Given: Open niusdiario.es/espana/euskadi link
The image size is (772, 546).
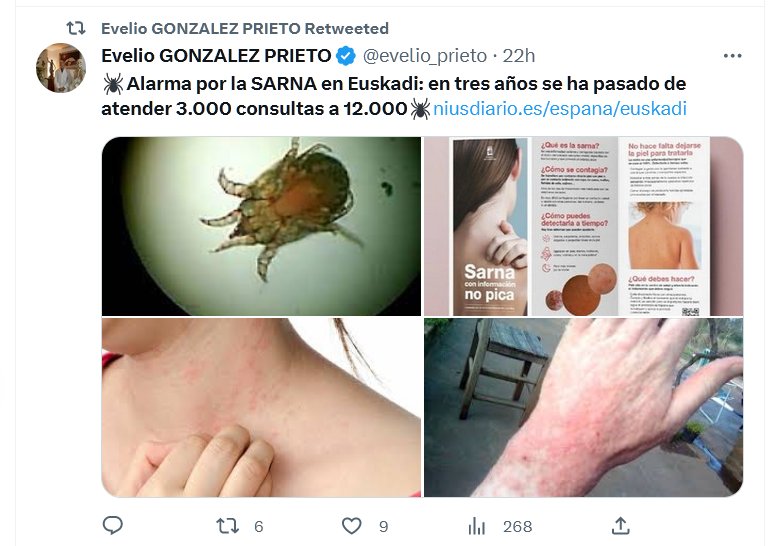Looking at the screenshot, I should coord(560,108).
